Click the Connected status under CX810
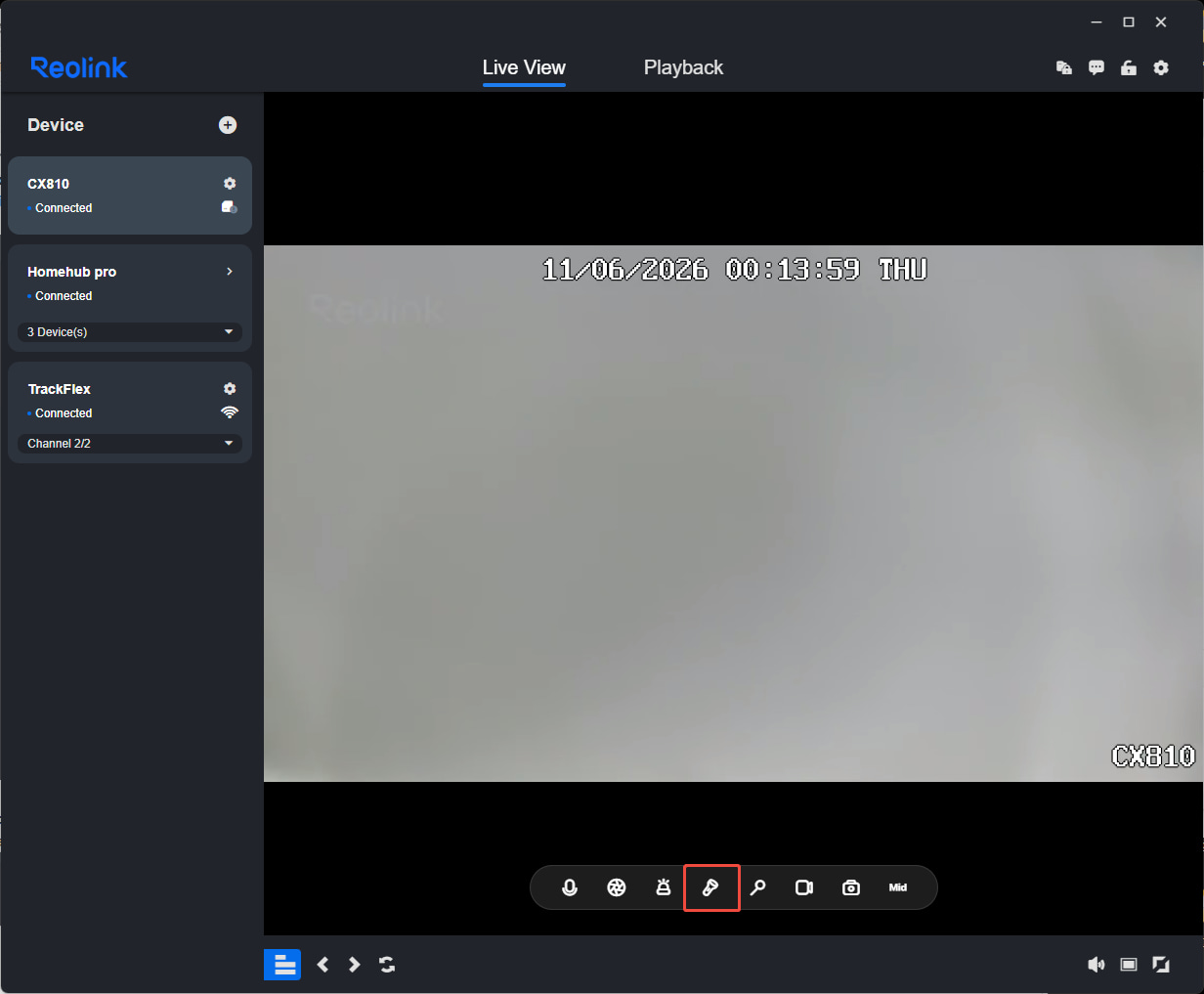Viewport: 1204px width, 994px height. [x=64, y=208]
